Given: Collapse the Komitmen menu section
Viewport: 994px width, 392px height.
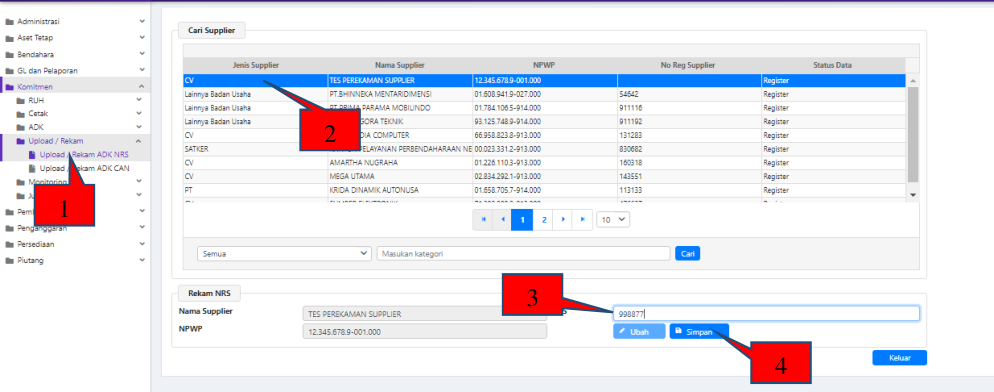Looking at the screenshot, I should (x=141, y=87).
